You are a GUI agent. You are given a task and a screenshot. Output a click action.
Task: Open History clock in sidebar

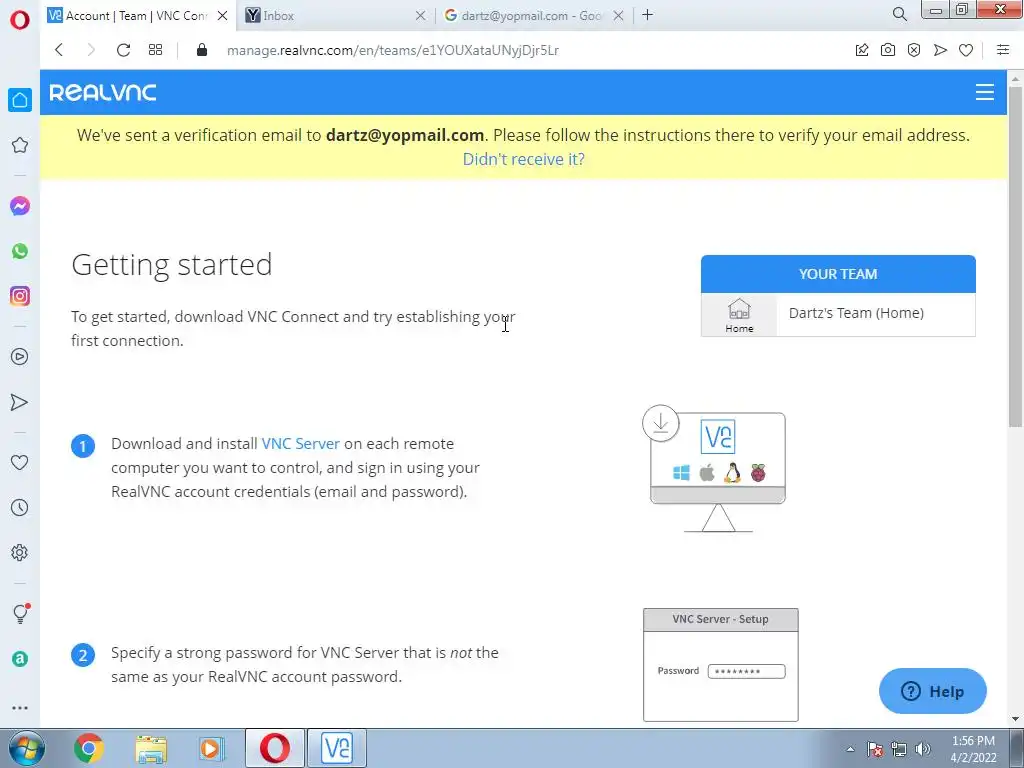click(x=20, y=507)
